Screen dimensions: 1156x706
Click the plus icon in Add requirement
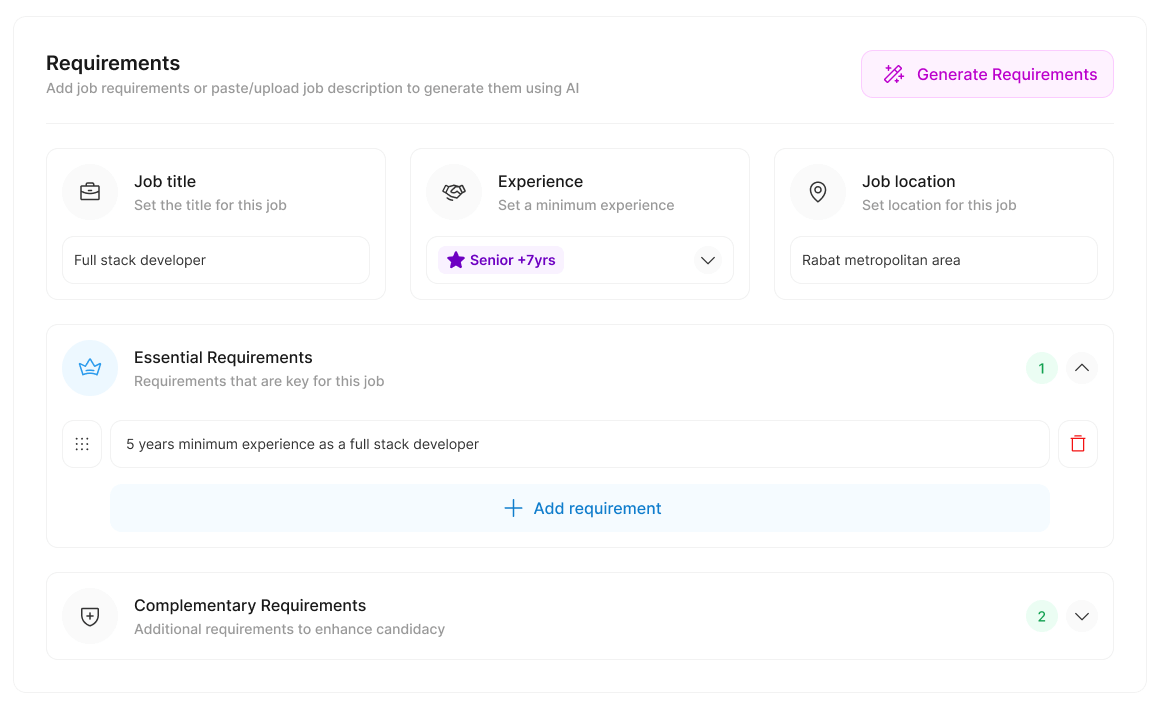[x=513, y=508]
